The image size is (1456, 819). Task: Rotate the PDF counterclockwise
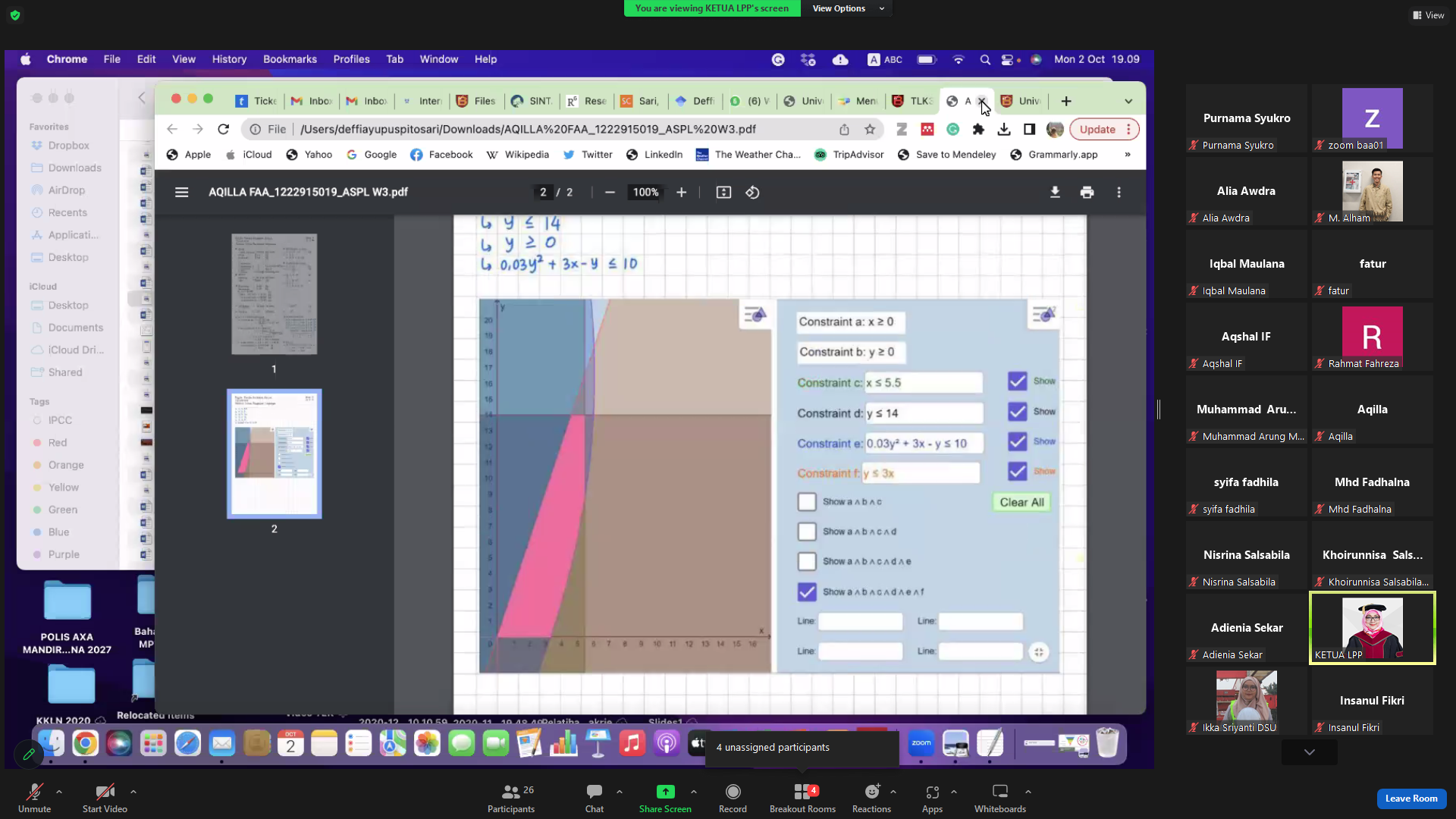click(x=752, y=193)
